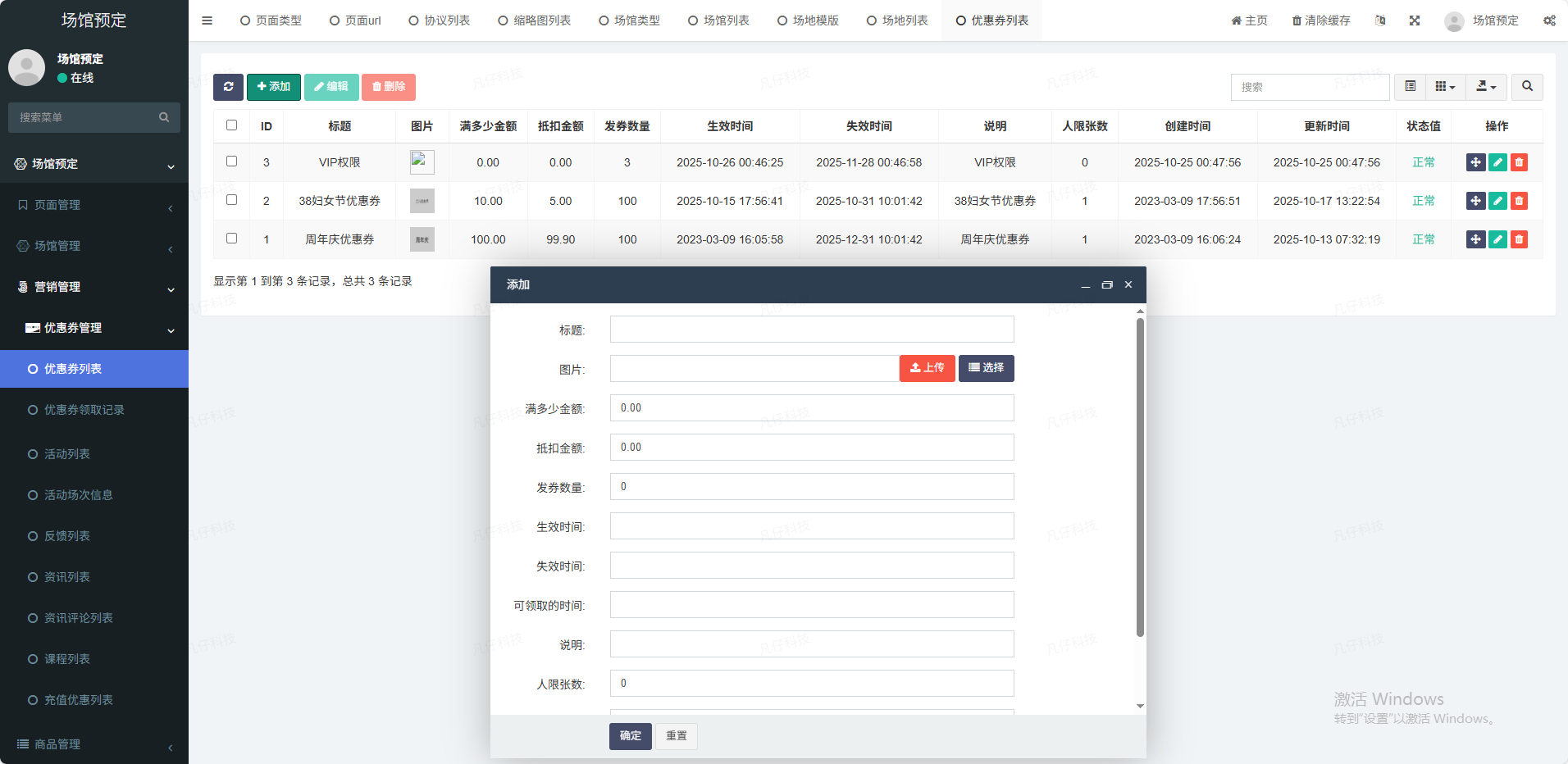1568x764 pixels.
Task: Click the dialog's vertical scrollbar thumb
Action: click(1140, 475)
